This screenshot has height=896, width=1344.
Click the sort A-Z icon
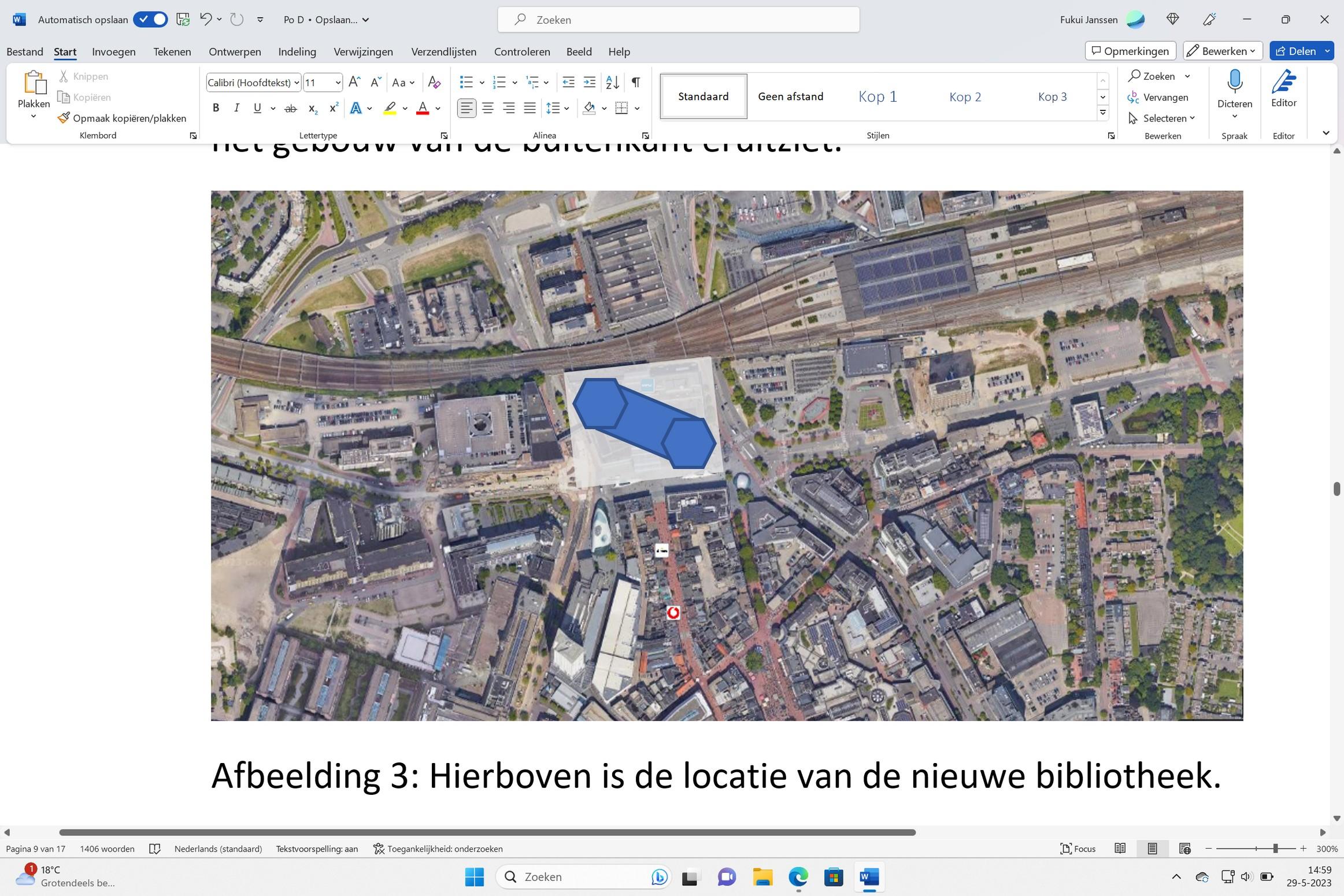(x=612, y=82)
